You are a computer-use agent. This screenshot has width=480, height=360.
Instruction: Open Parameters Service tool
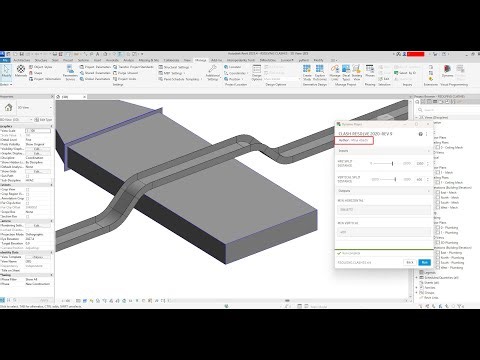click(x=70, y=73)
